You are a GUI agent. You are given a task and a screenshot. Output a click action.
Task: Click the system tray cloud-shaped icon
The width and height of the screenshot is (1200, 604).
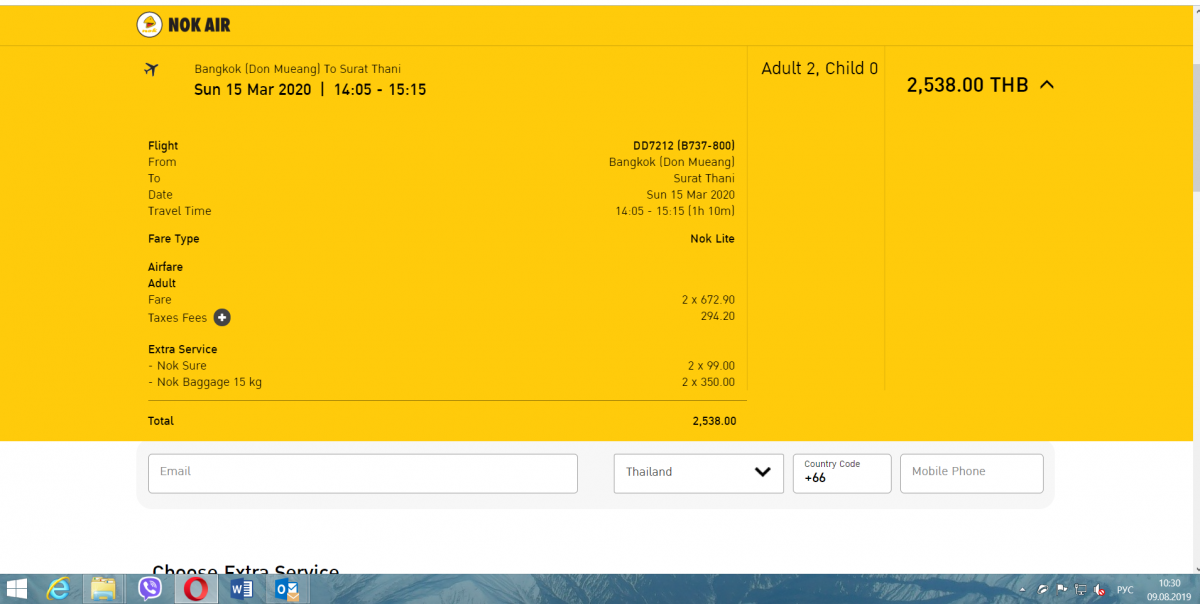click(x=1043, y=590)
